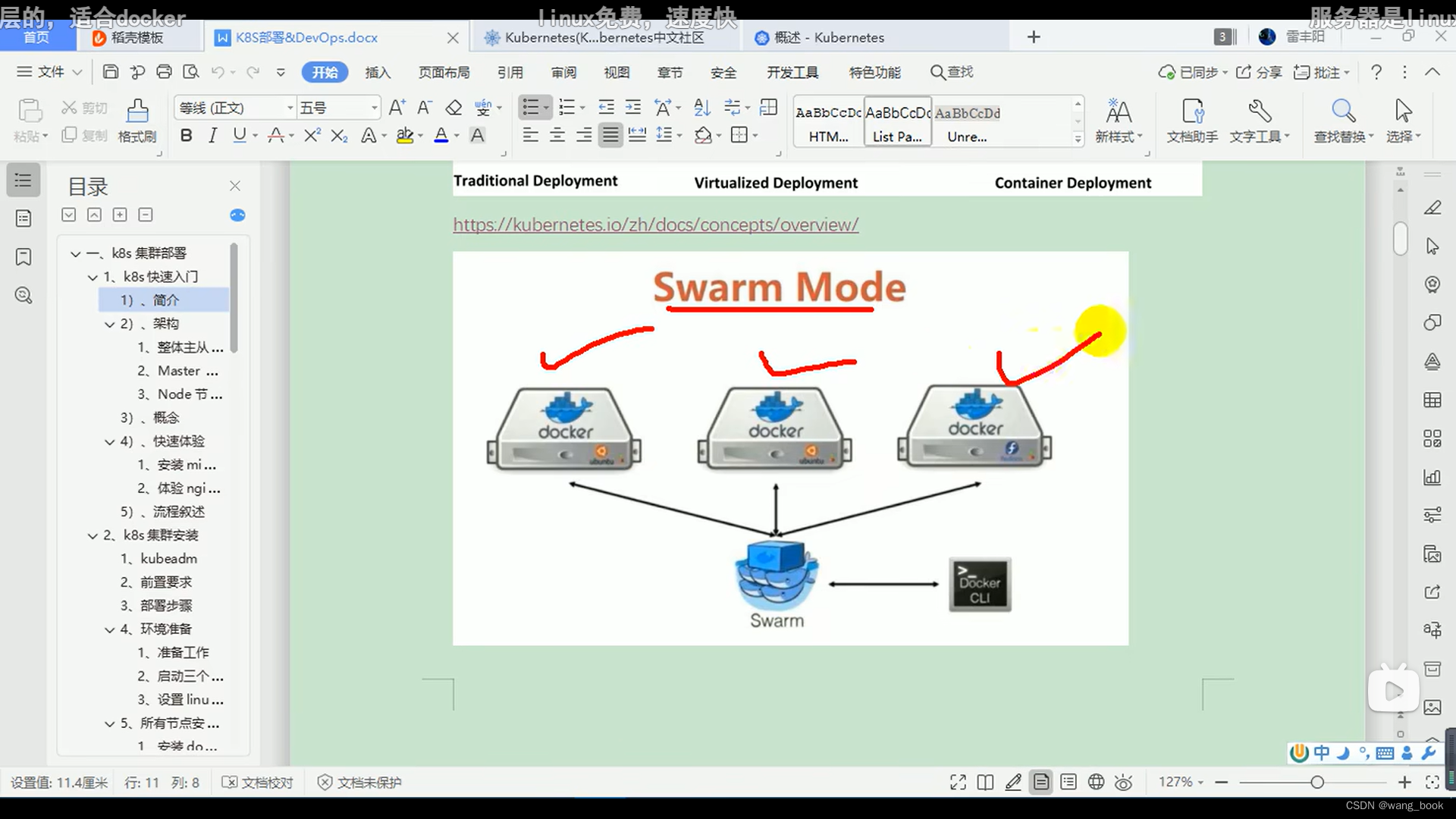Toggle Bold formatting

tap(186, 136)
